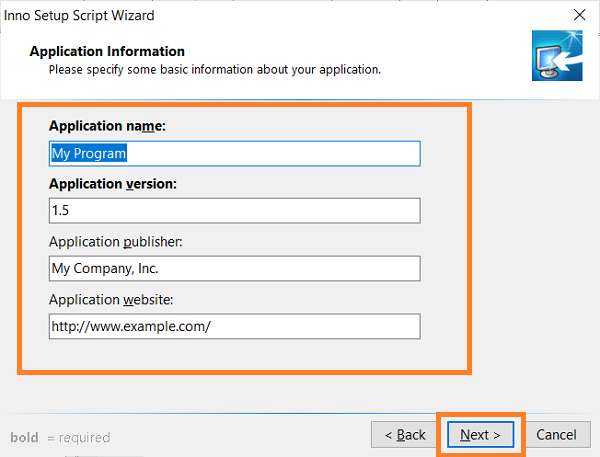The image size is (600, 457).
Task: Proceed with the Next button
Action: click(x=481, y=434)
